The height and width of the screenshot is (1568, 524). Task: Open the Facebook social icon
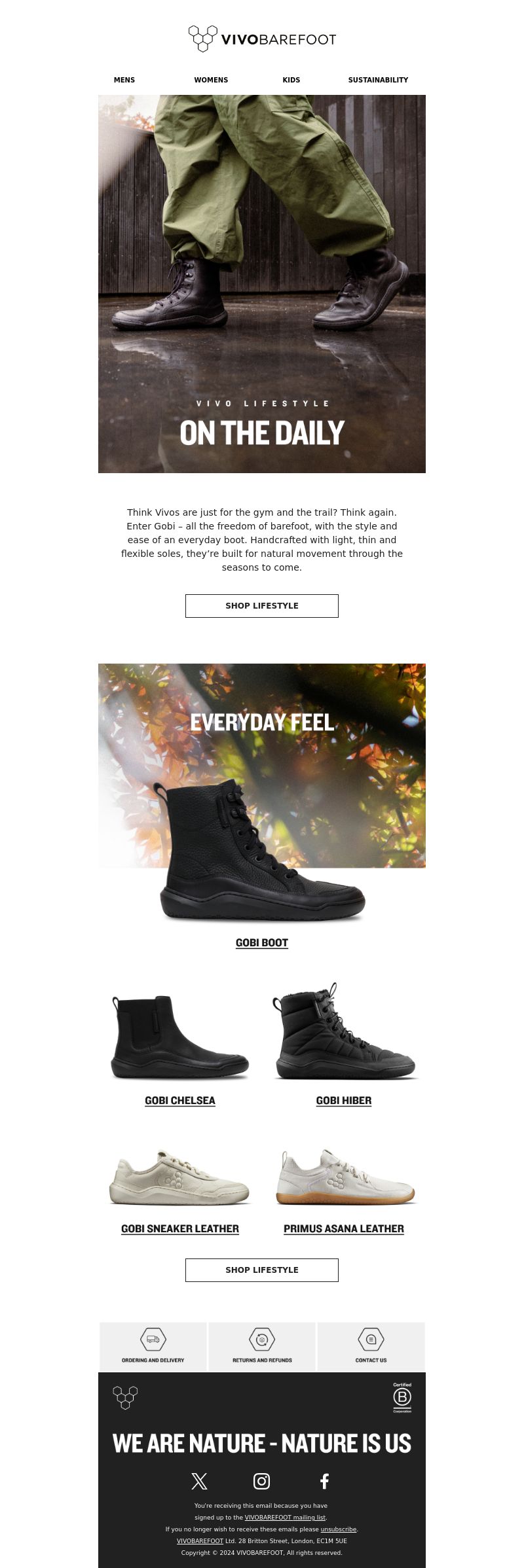tap(324, 1481)
